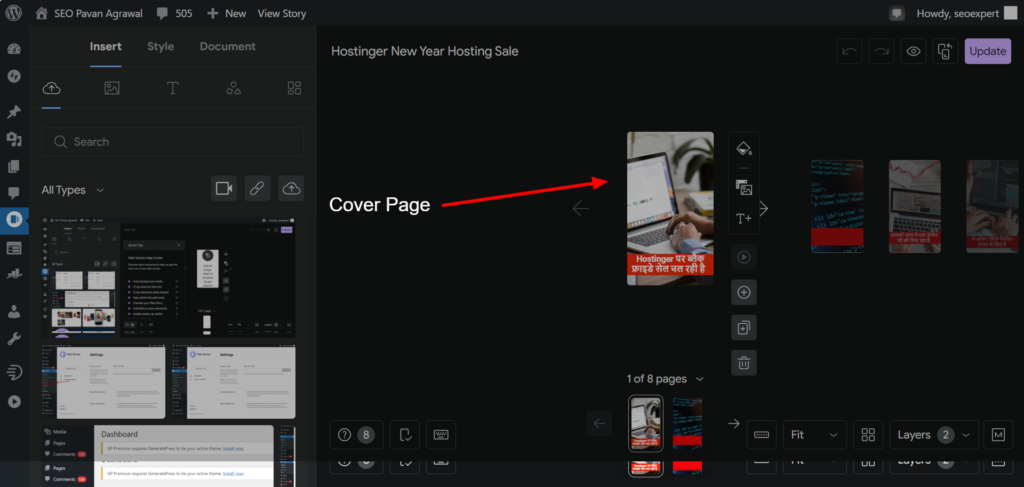Open the Page Templates library tab
Screen dimensions: 1024x487
[294, 88]
